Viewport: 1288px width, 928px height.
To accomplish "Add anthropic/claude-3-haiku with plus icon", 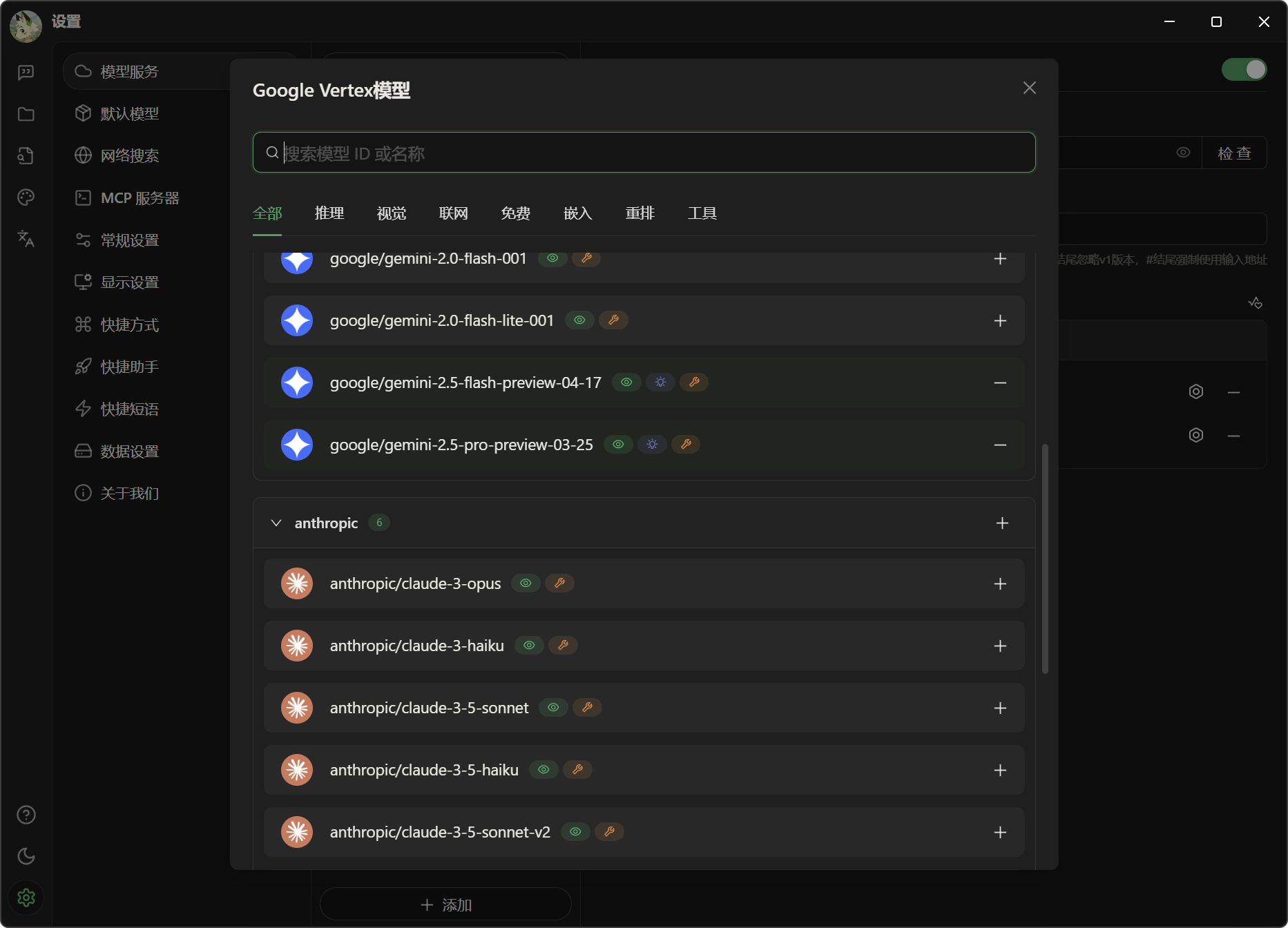I will point(1000,646).
